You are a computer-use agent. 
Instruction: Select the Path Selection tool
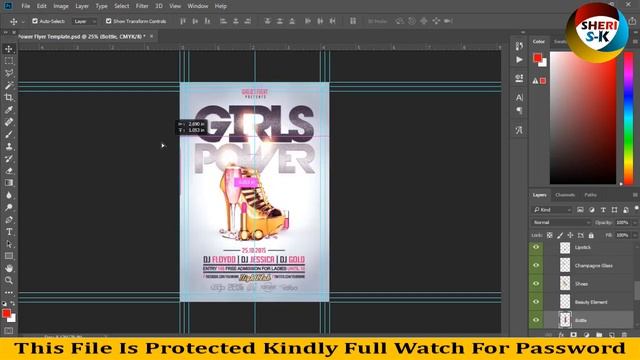click(9, 244)
